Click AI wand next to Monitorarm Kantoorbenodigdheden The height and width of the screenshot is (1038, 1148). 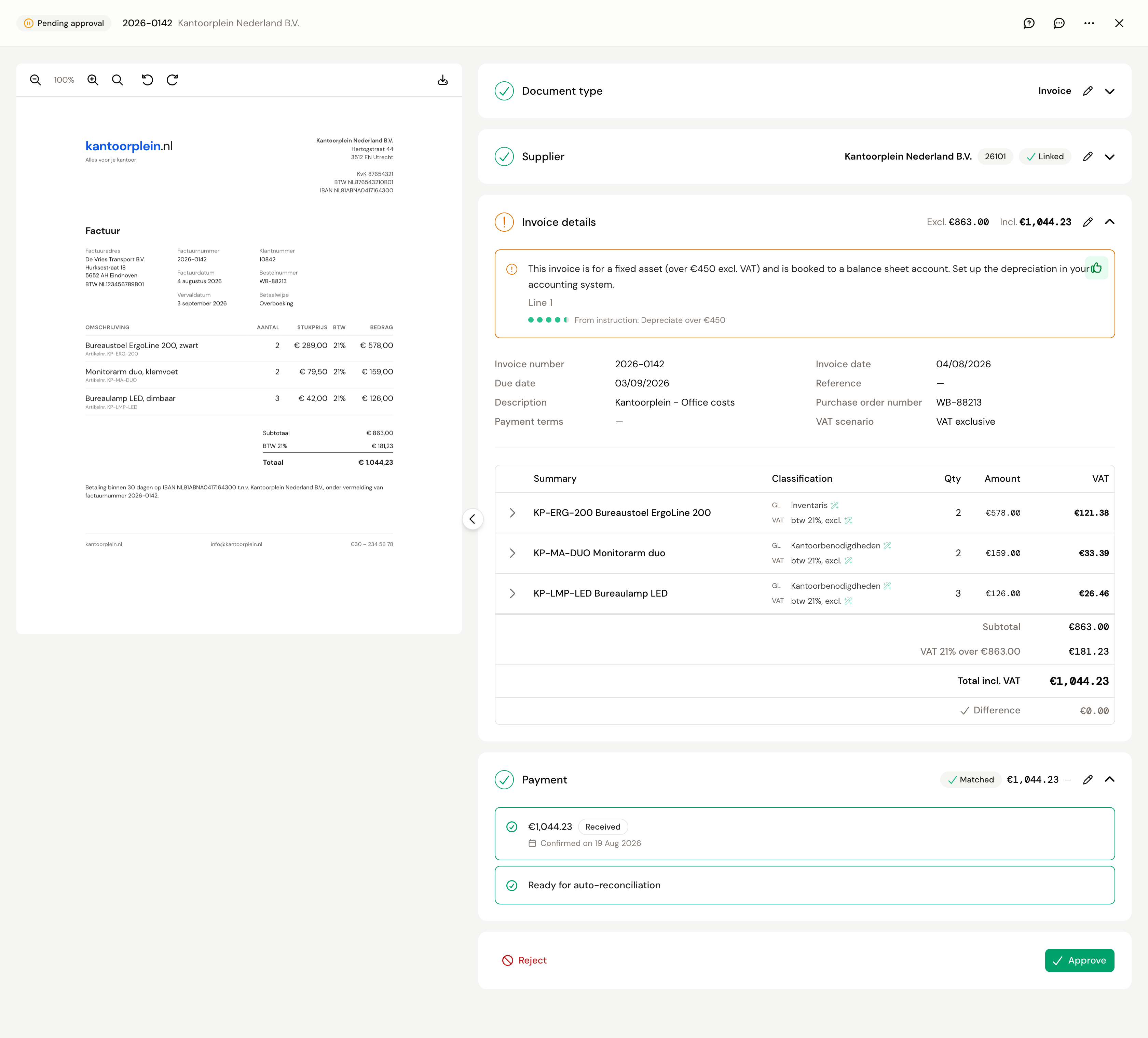pyautogui.click(x=887, y=545)
